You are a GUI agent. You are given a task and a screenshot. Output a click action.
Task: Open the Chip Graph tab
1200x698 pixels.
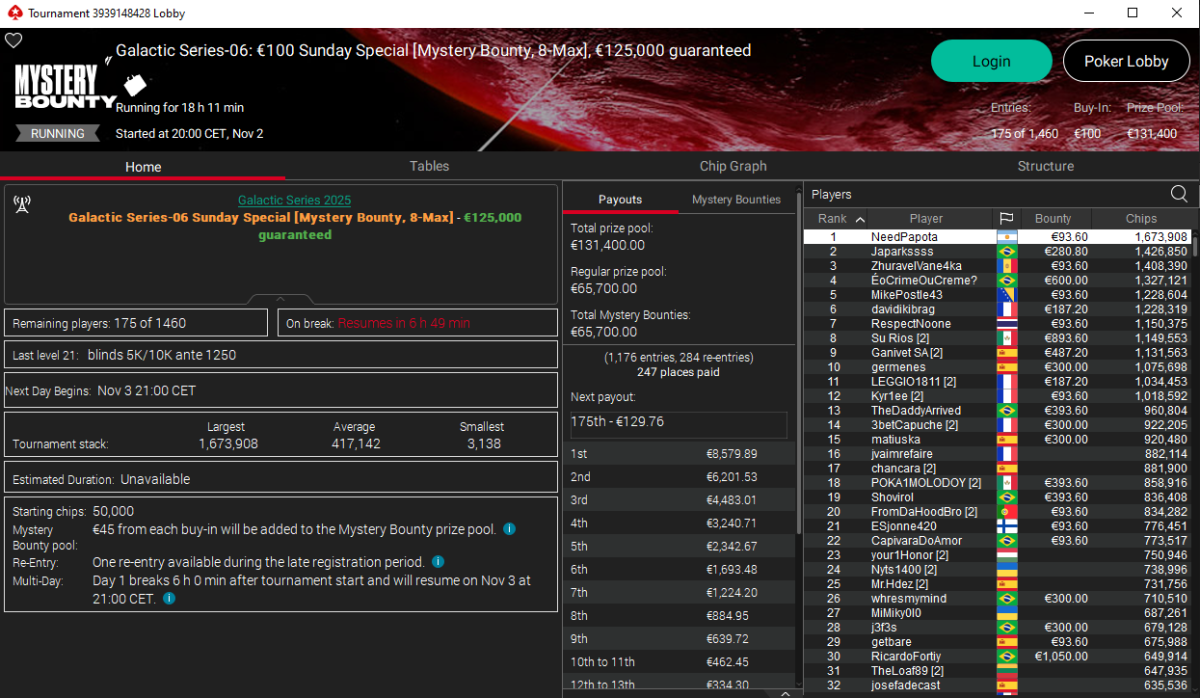[733, 166]
